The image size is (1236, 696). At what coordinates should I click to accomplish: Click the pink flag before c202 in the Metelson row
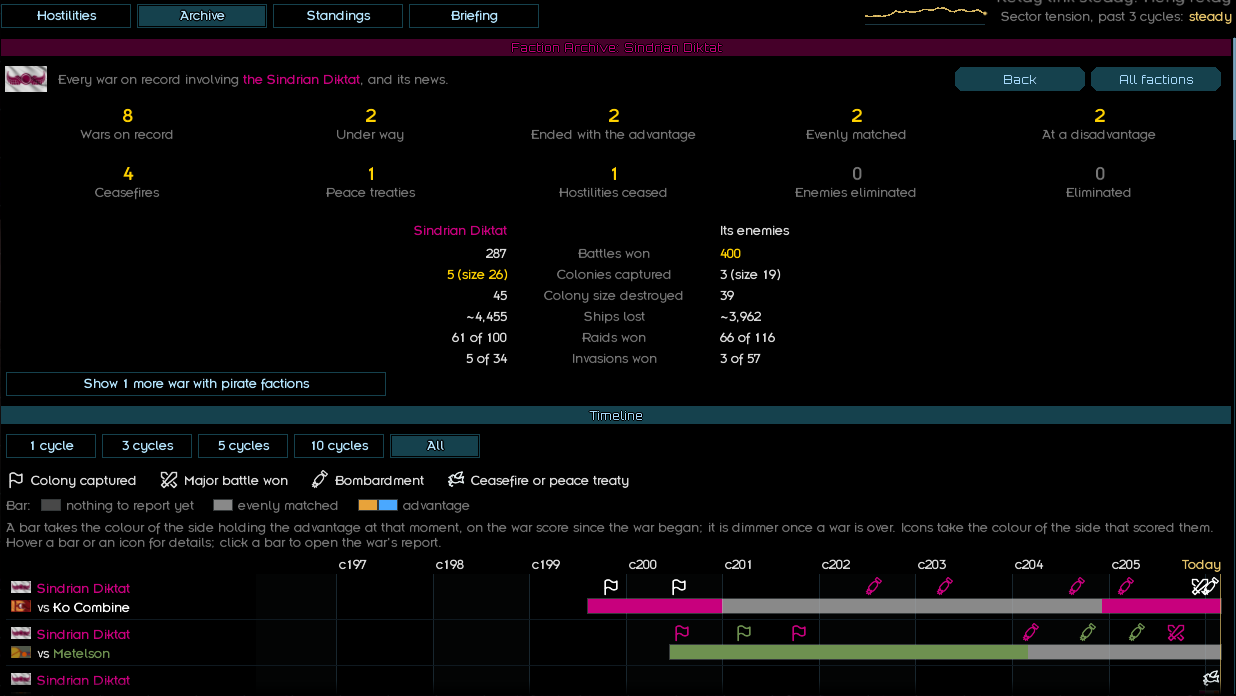coord(798,632)
